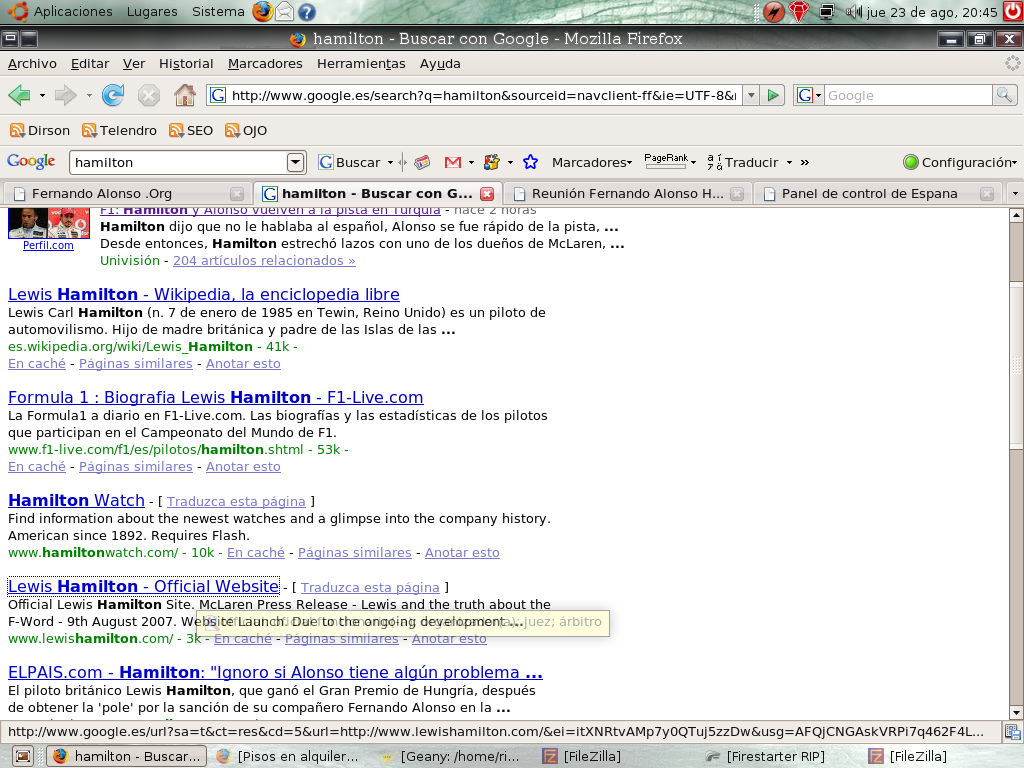This screenshot has width=1024, height=768.
Task: Close the Panel de control de Espana tab
Action: click(987, 194)
